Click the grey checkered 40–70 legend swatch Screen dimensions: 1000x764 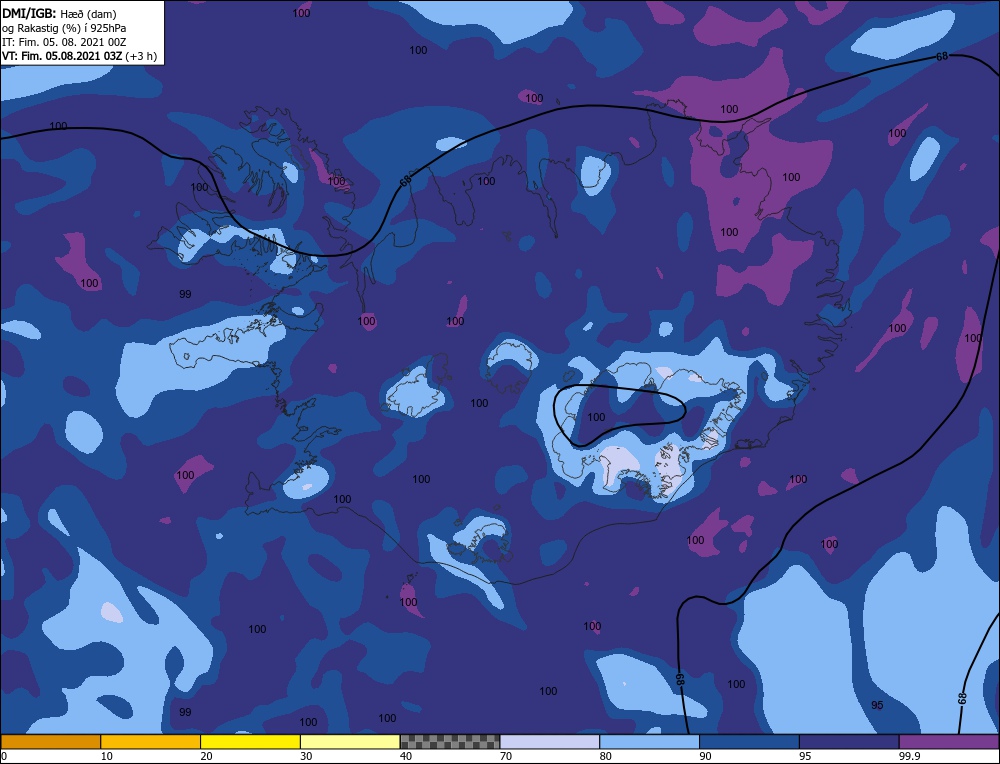[x=450, y=741]
